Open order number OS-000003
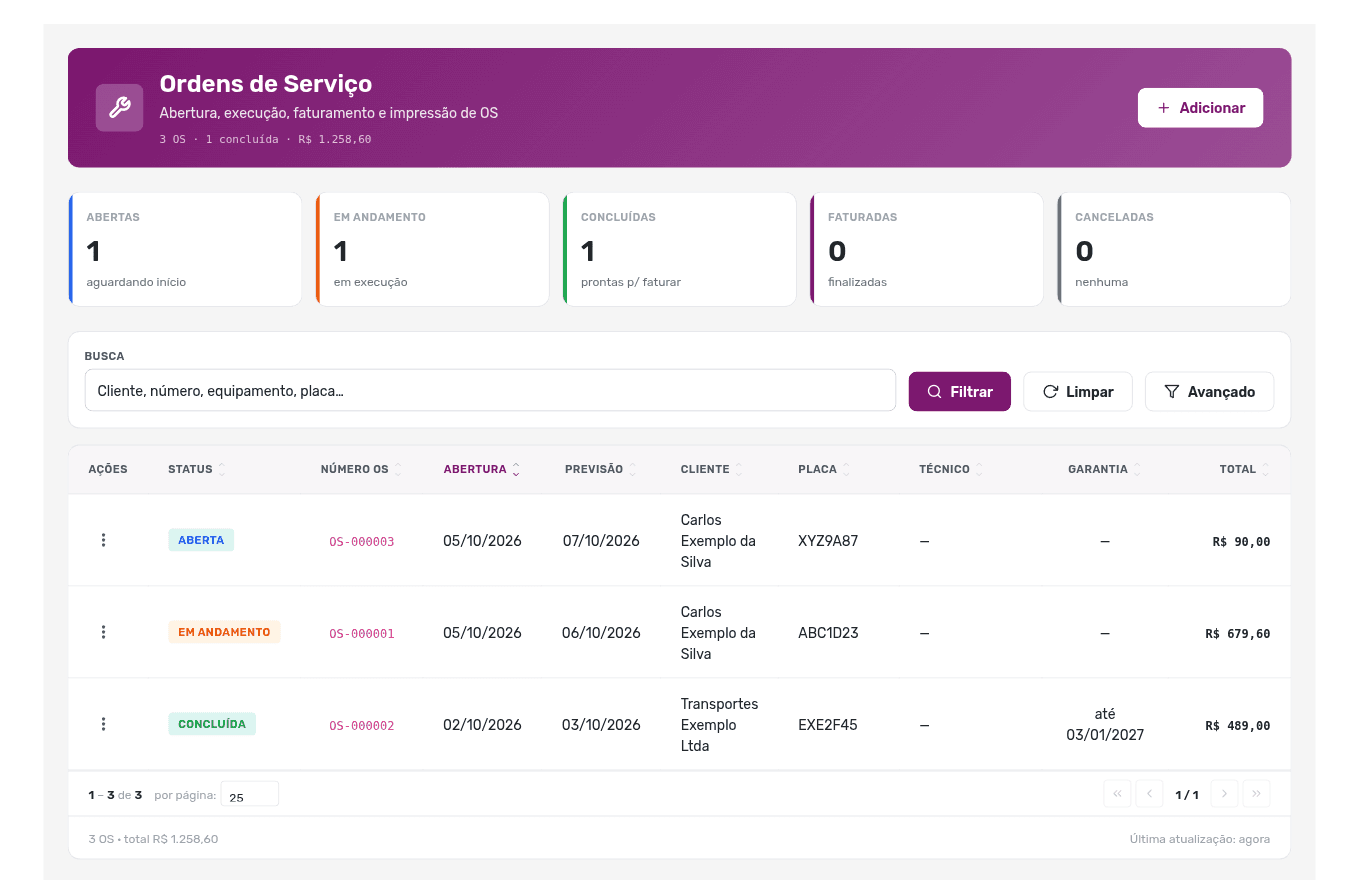The height and width of the screenshot is (880, 1360). point(361,542)
